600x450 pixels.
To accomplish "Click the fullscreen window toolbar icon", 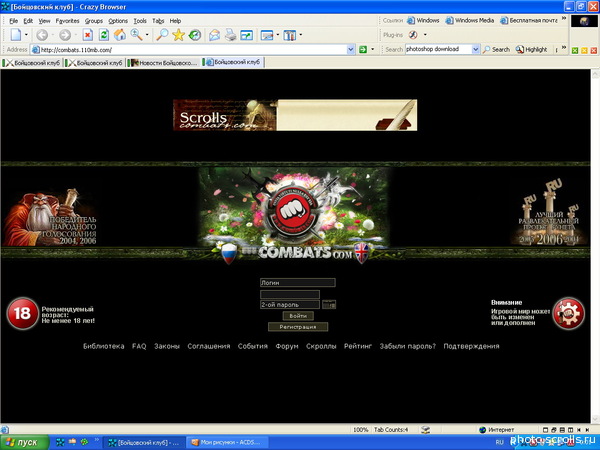I will coord(246,36).
